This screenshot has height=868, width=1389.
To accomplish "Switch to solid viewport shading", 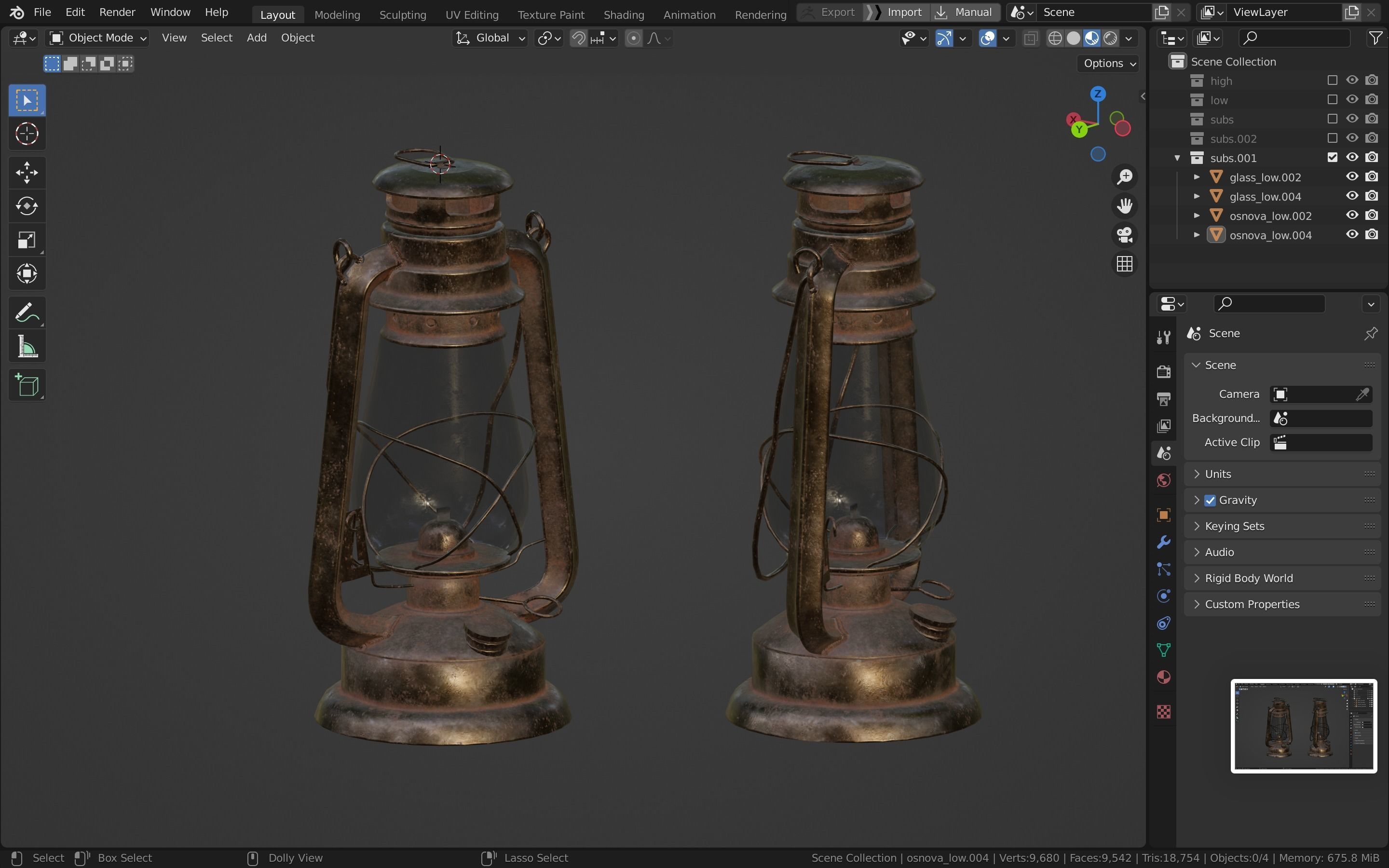I will pyautogui.click(x=1073, y=39).
